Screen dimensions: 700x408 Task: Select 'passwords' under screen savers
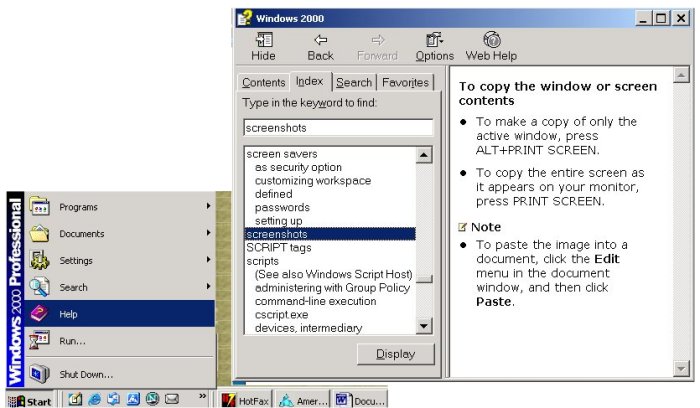[x=281, y=207]
